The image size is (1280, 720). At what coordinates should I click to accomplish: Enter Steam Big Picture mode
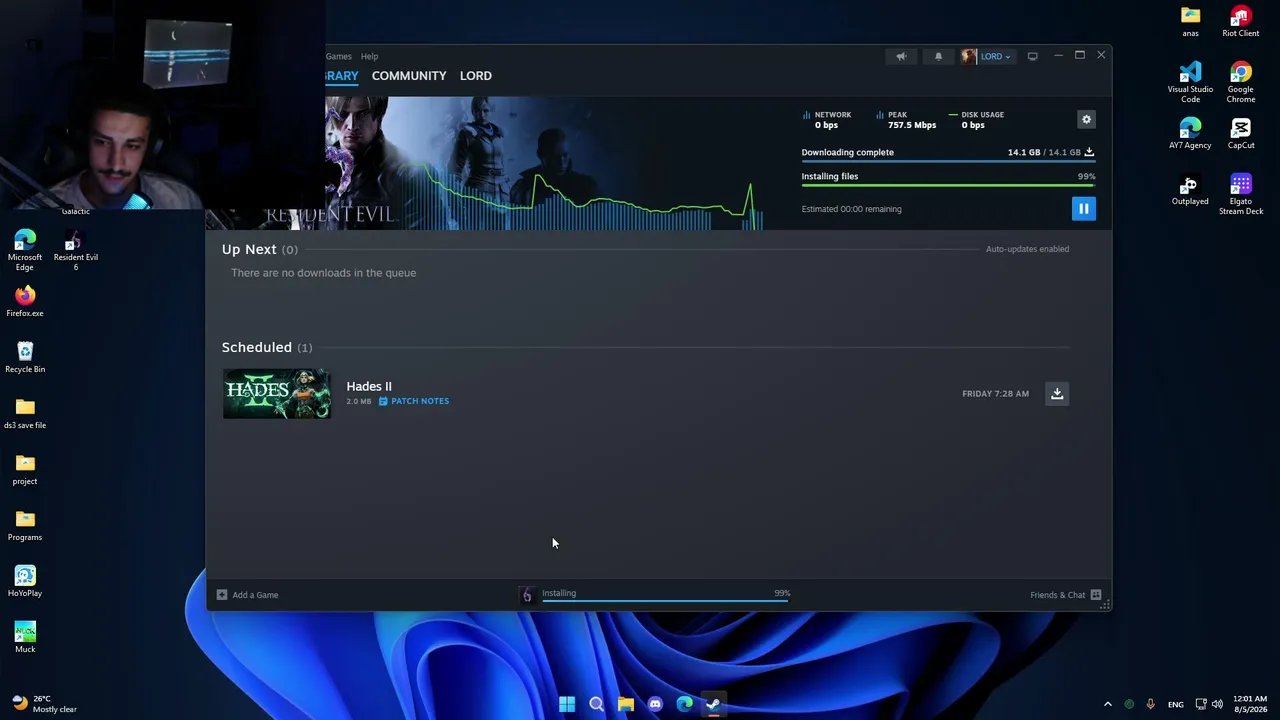(1032, 56)
